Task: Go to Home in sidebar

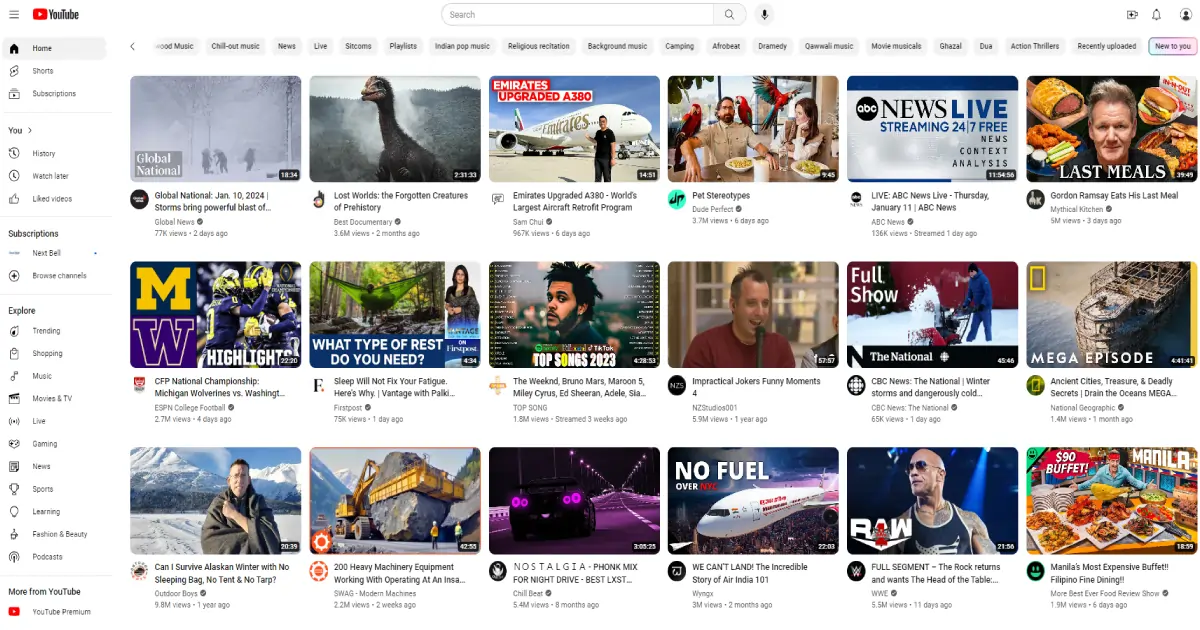Action: [x=53, y=48]
